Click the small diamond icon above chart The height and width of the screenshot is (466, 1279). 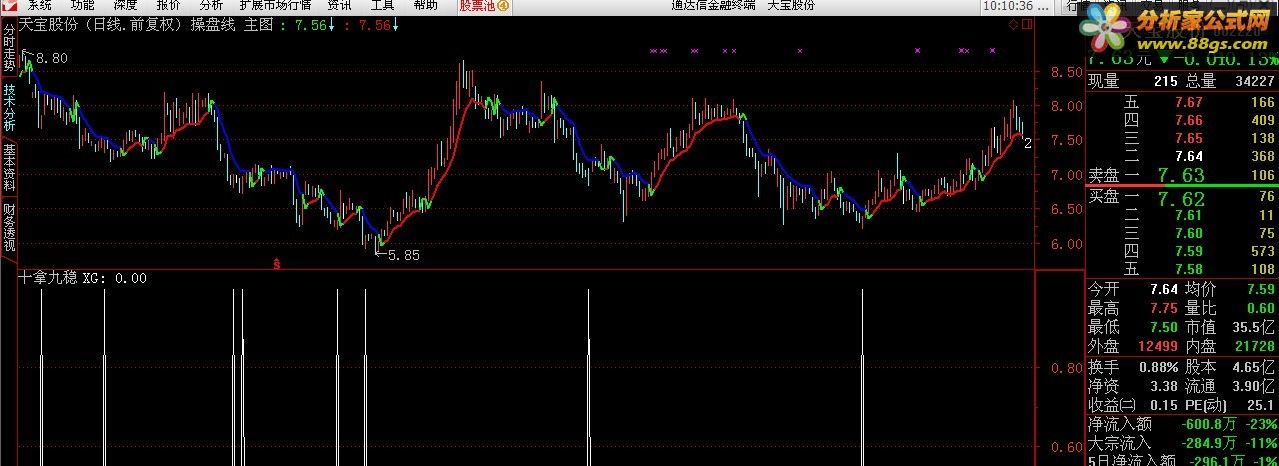pos(1013,24)
